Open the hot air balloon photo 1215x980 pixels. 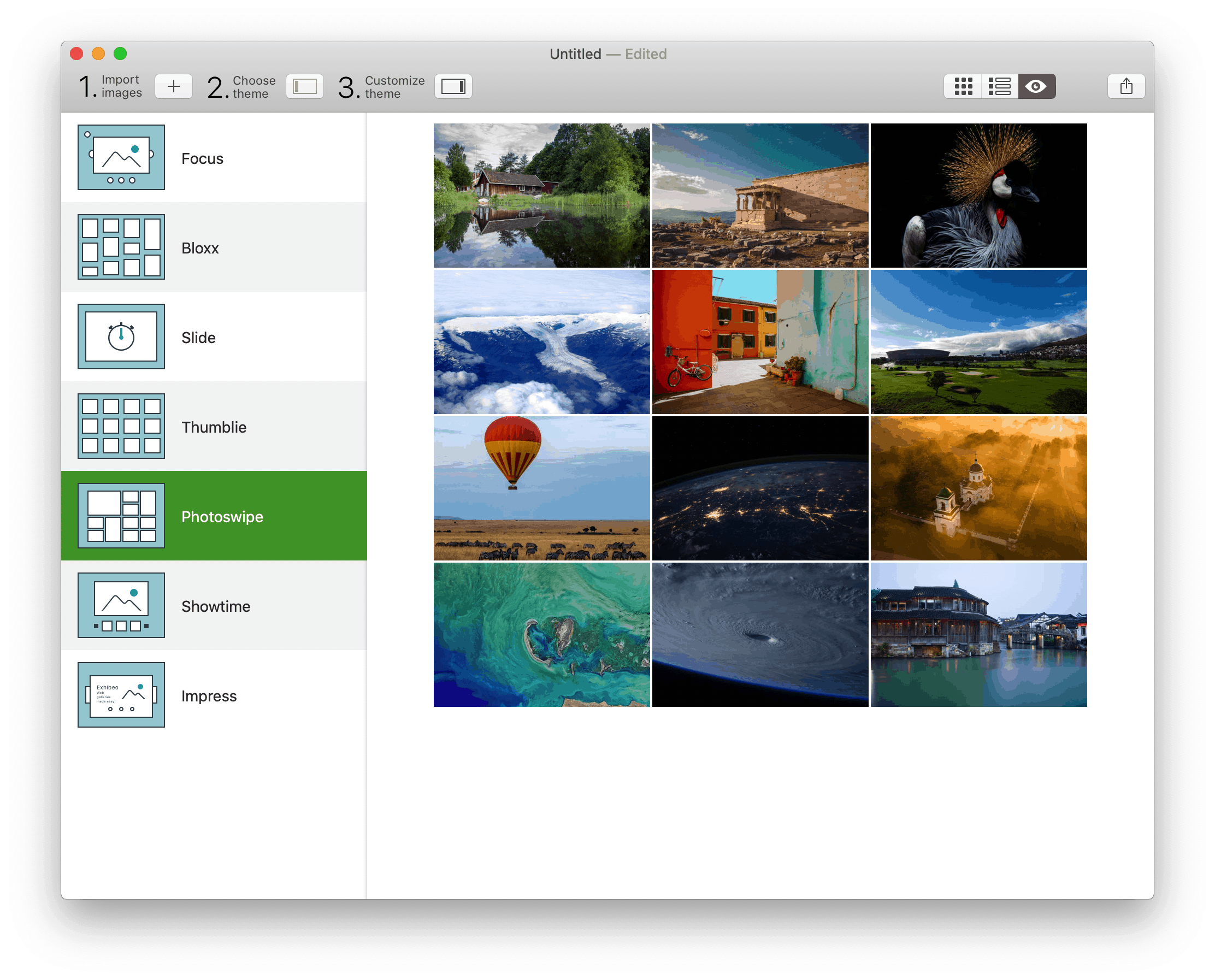coord(541,488)
